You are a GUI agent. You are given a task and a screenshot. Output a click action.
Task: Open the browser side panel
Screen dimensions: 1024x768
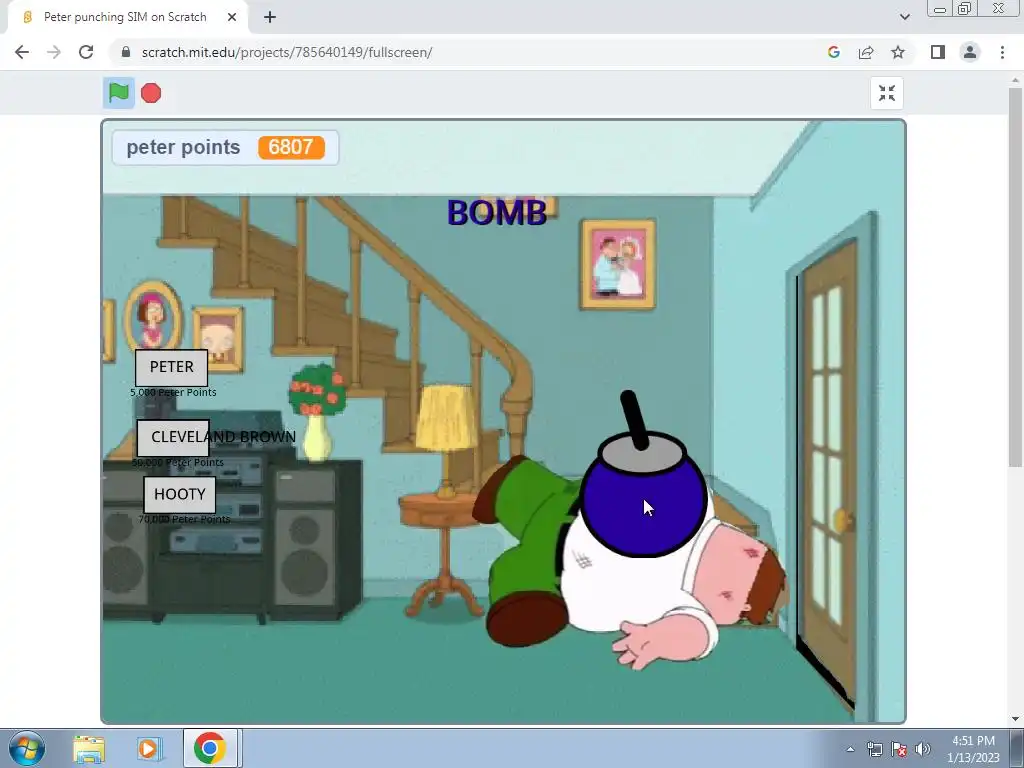pos(938,52)
